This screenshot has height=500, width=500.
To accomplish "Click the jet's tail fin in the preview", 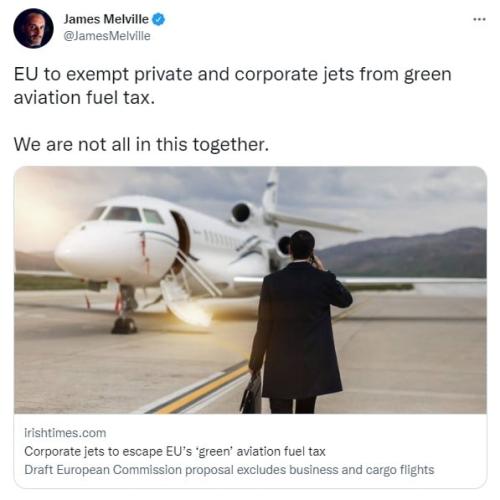I will [x=270, y=191].
